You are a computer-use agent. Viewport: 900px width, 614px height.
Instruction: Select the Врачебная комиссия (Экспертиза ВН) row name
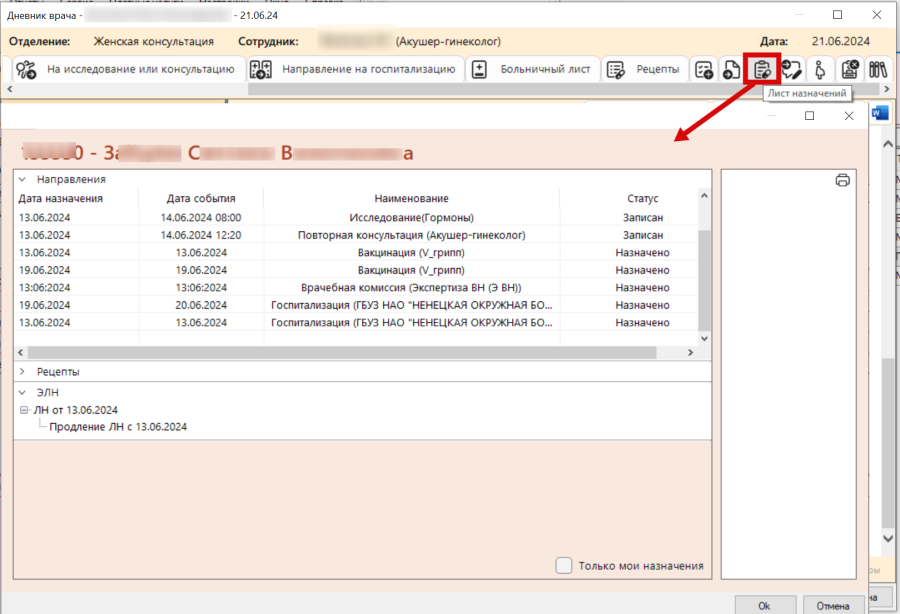[x=412, y=287]
